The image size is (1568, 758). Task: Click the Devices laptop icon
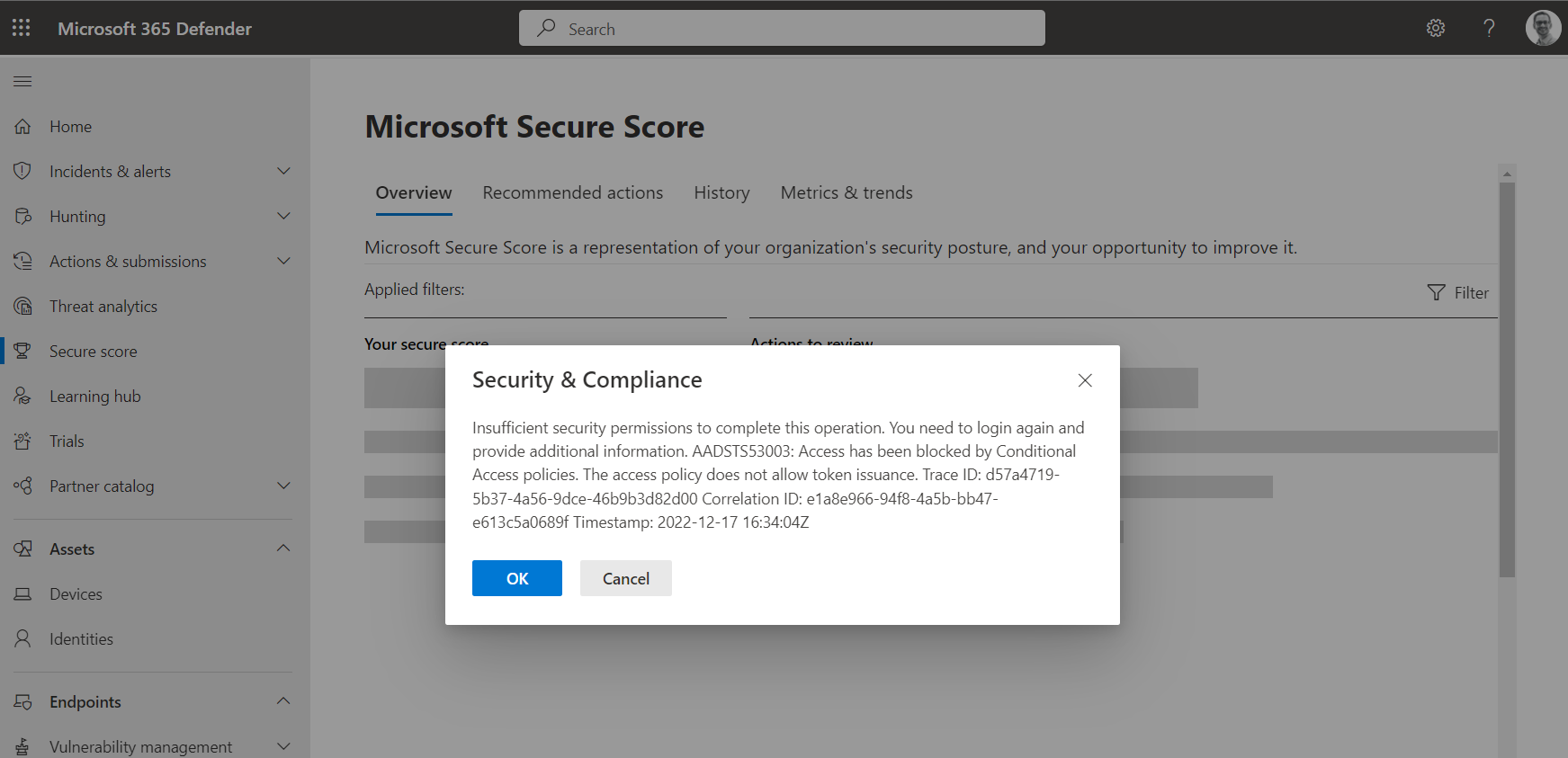pos(22,593)
